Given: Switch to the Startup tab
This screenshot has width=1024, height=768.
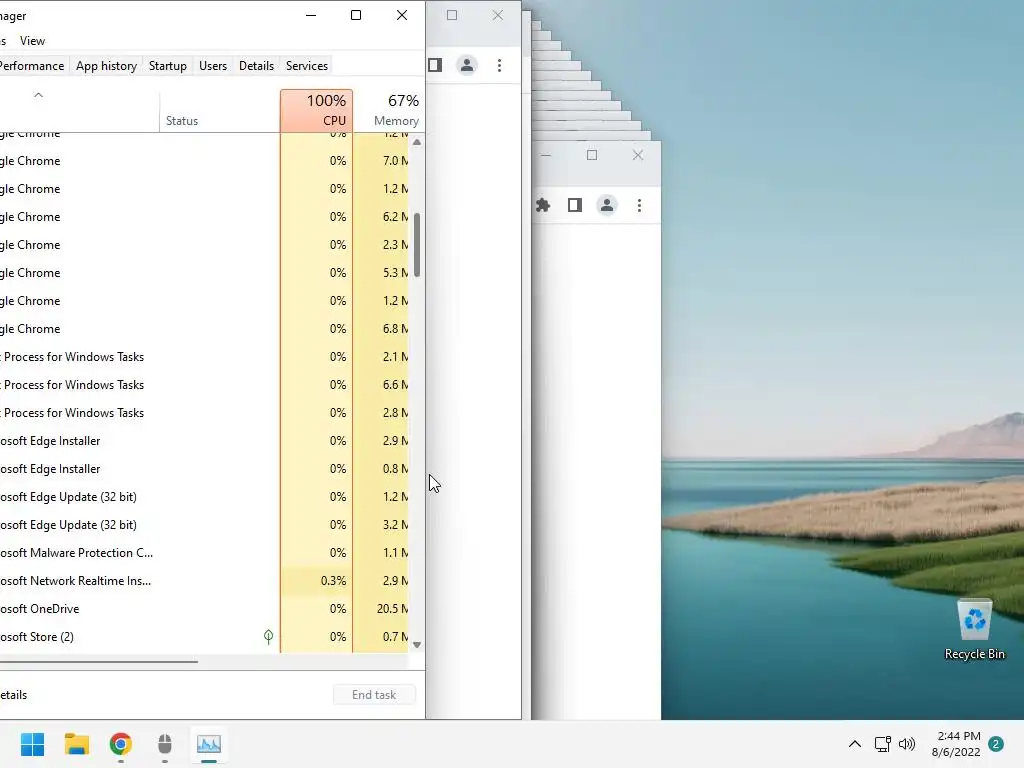Looking at the screenshot, I should (168, 65).
